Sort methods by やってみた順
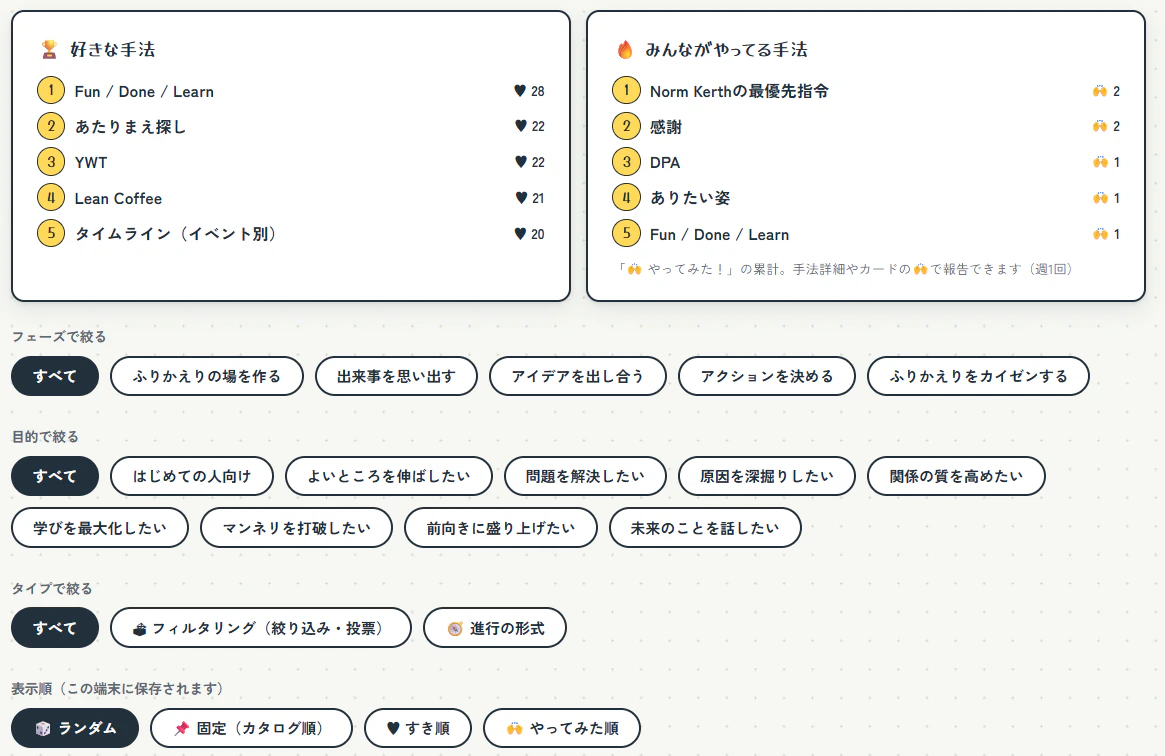The image size is (1165, 756). pyautogui.click(x=562, y=728)
